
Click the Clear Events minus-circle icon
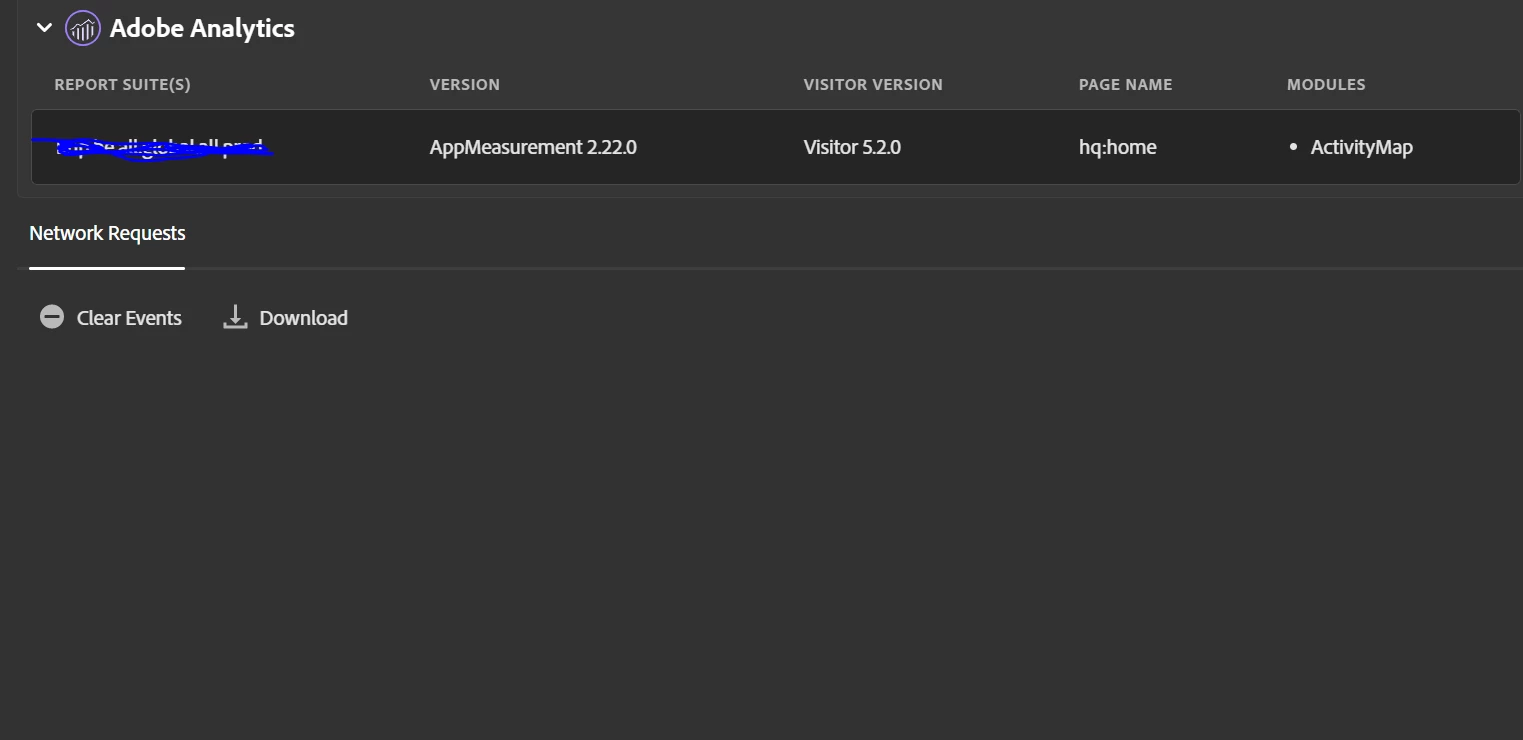point(52,317)
